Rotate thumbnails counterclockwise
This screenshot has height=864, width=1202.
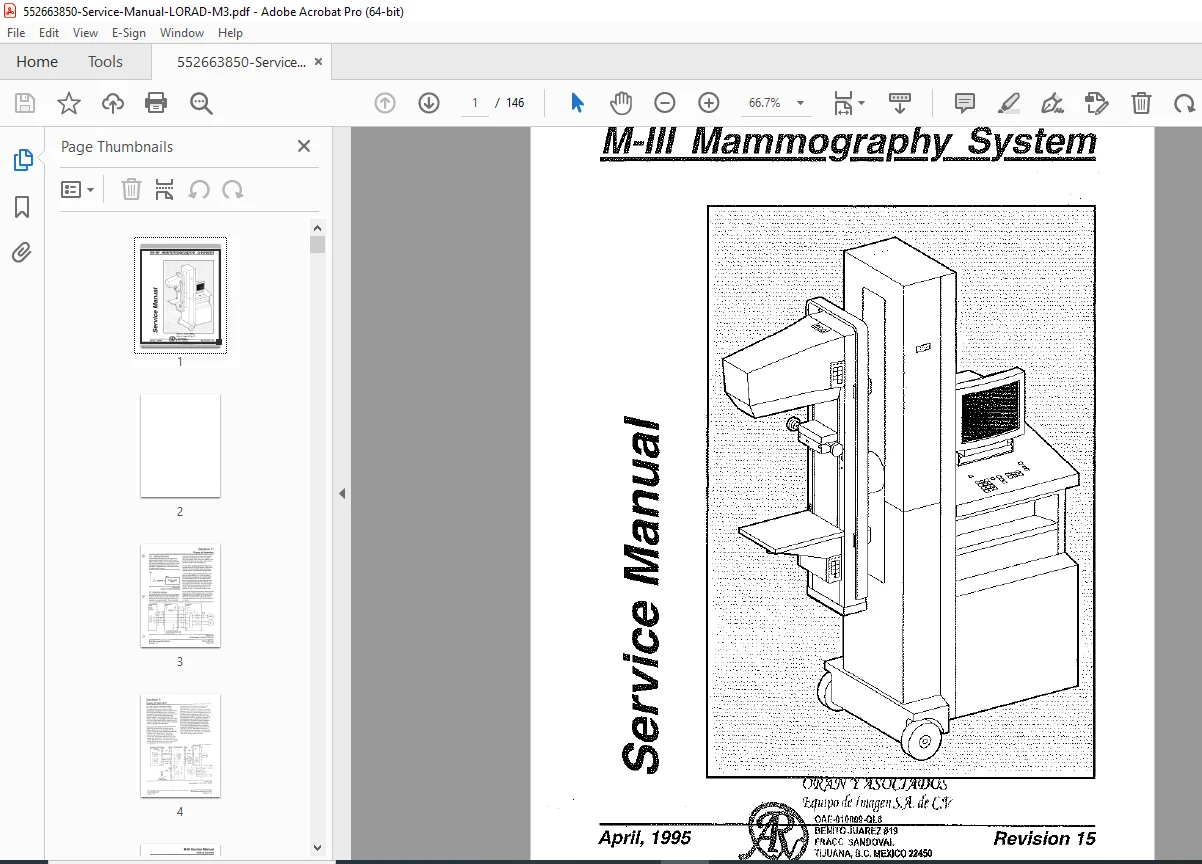[x=199, y=189]
